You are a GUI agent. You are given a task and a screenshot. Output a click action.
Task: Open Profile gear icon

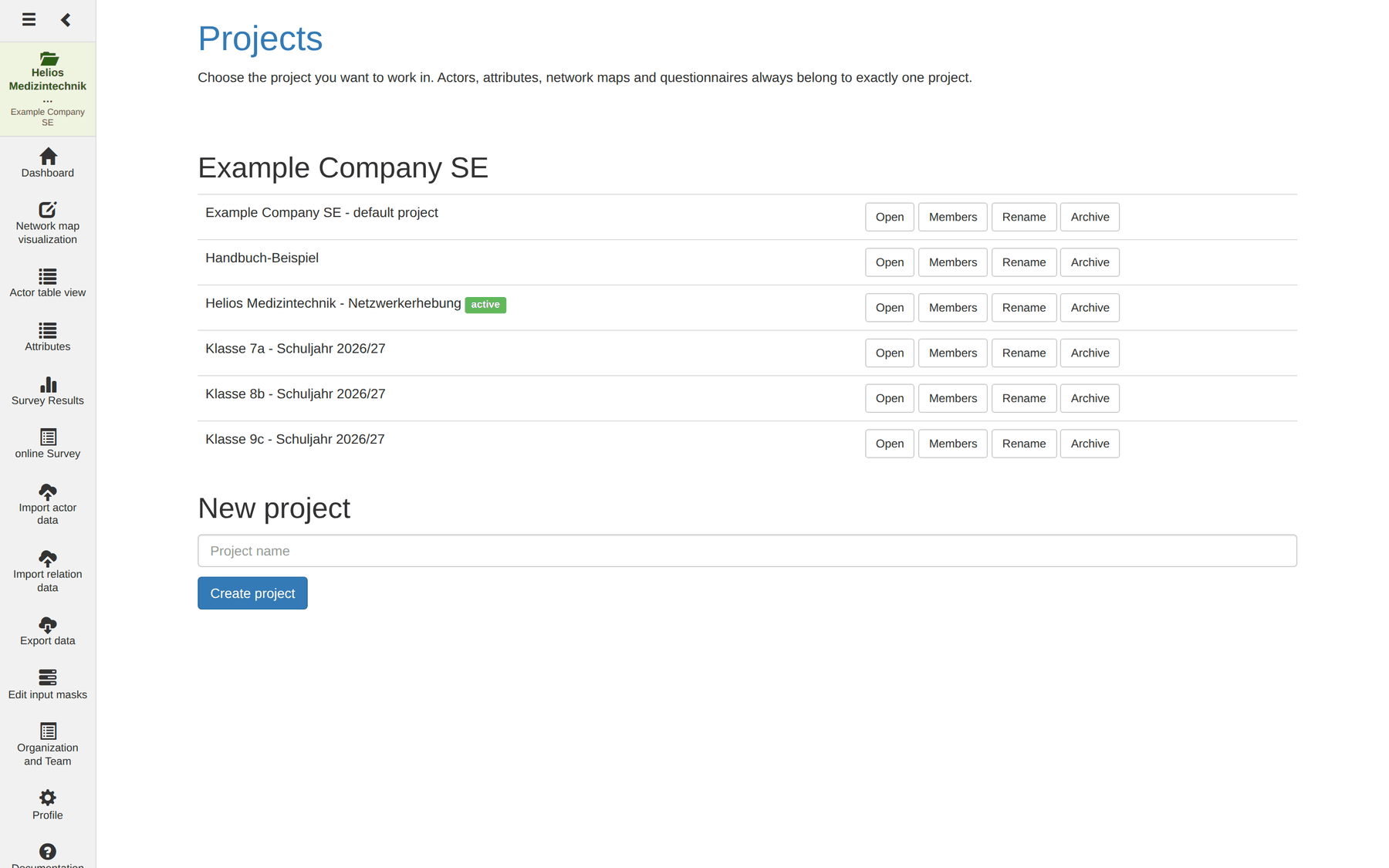pos(48,798)
